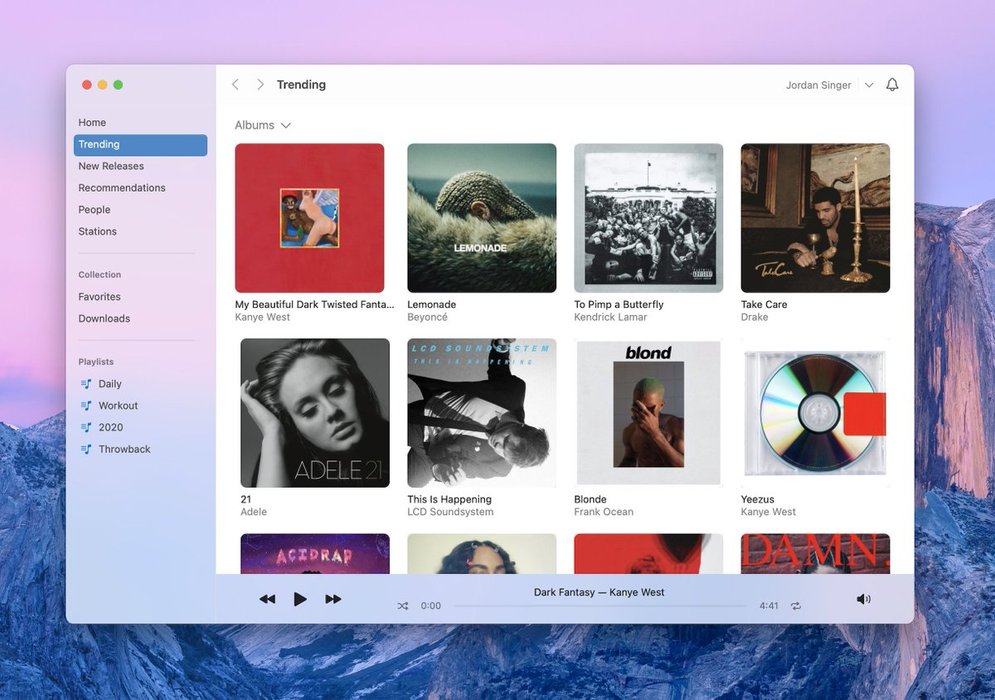Viewport: 995px width, 700px height.
Task: Click the Beyoncé artist name
Action: point(427,317)
